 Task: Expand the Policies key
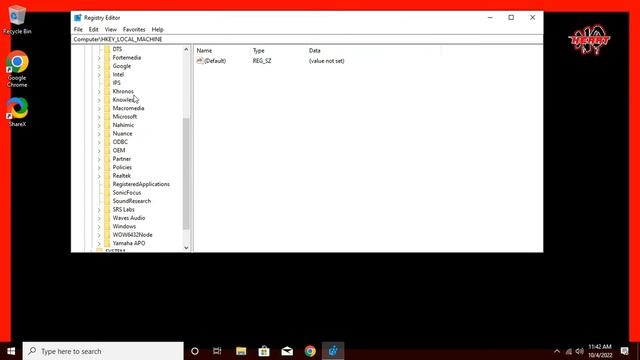click(x=99, y=168)
